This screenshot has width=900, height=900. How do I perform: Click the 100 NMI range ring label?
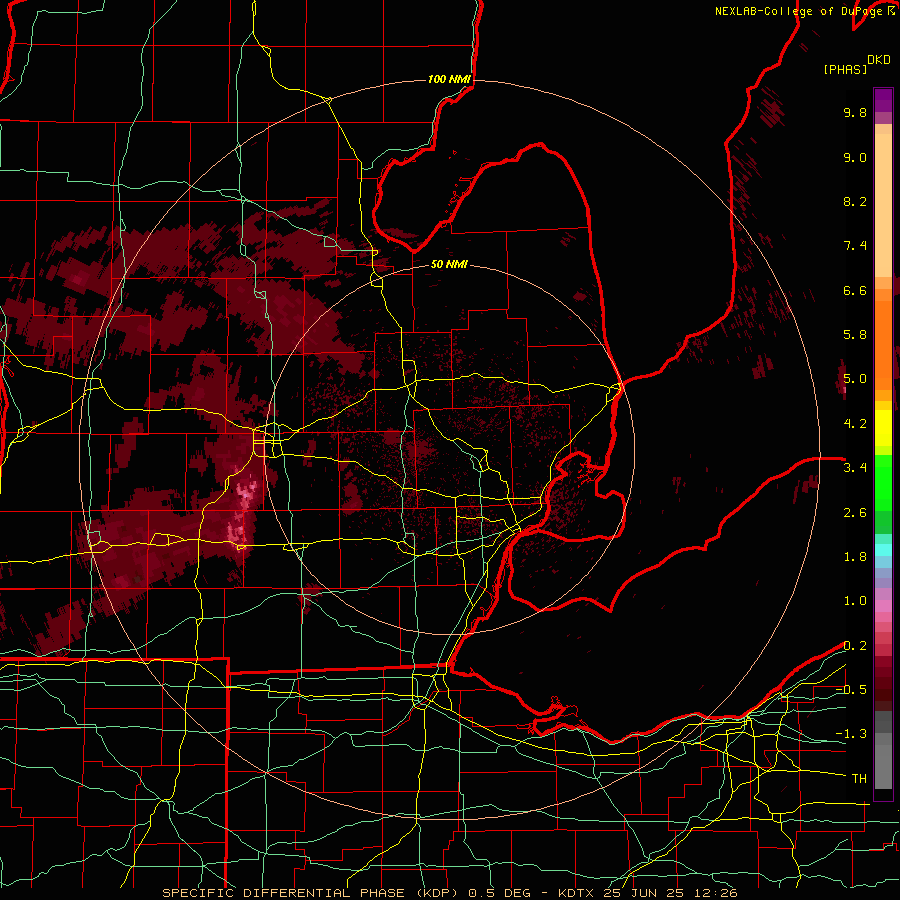click(x=449, y=79)
